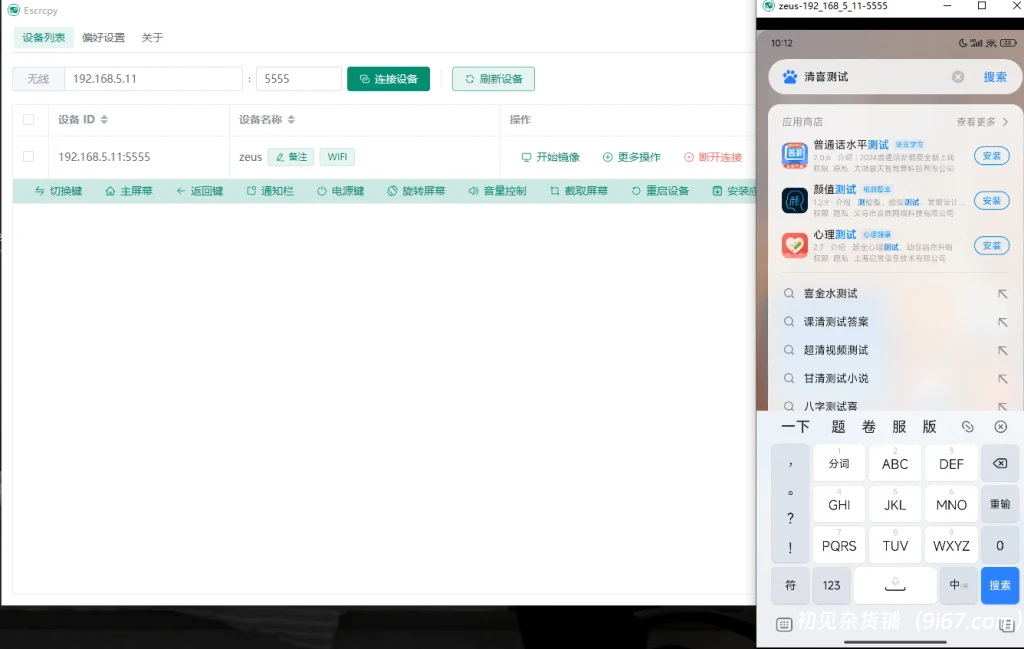Open the 关于 about menu
1024x649 pixels.
click(152, 37)
